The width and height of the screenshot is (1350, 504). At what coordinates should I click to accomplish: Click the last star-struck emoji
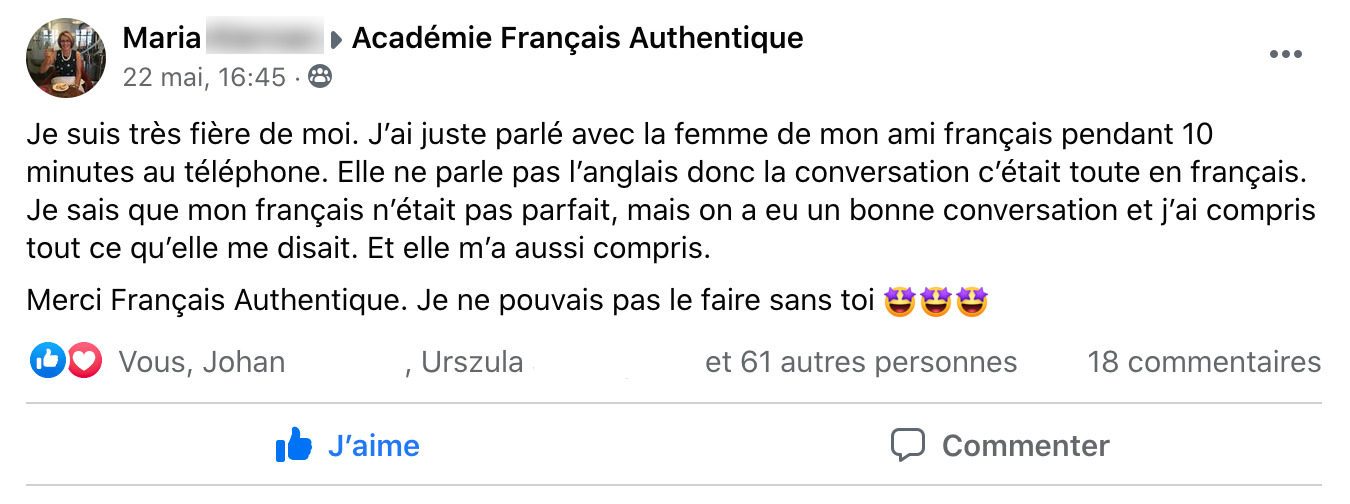coord(972,300)
